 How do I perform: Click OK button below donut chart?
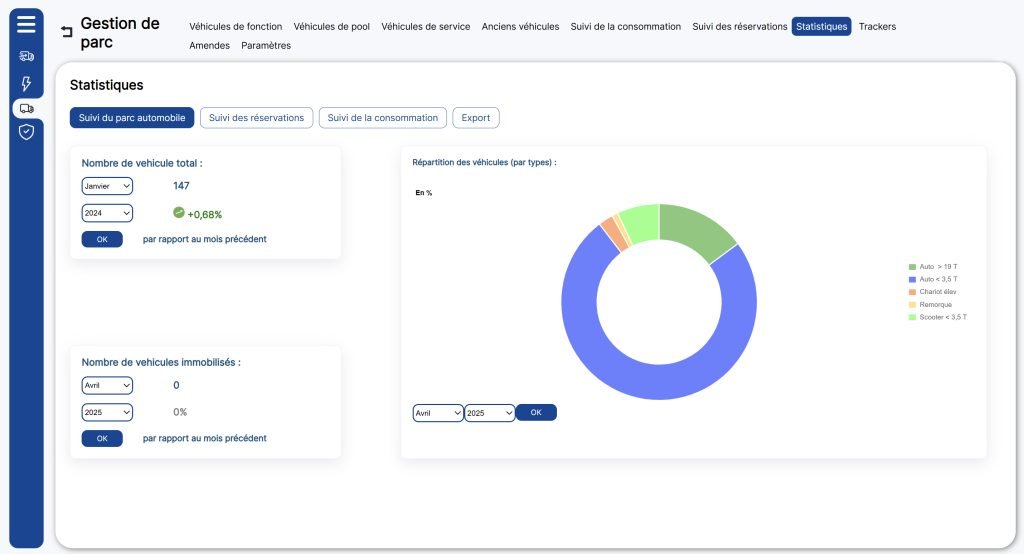(536, 412)
